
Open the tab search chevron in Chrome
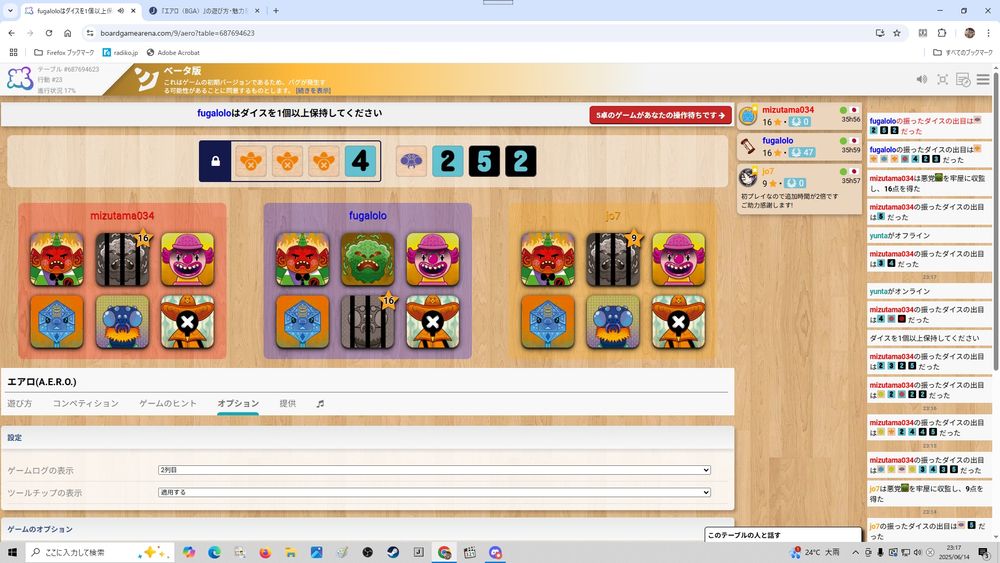click(x=10, y=11)
